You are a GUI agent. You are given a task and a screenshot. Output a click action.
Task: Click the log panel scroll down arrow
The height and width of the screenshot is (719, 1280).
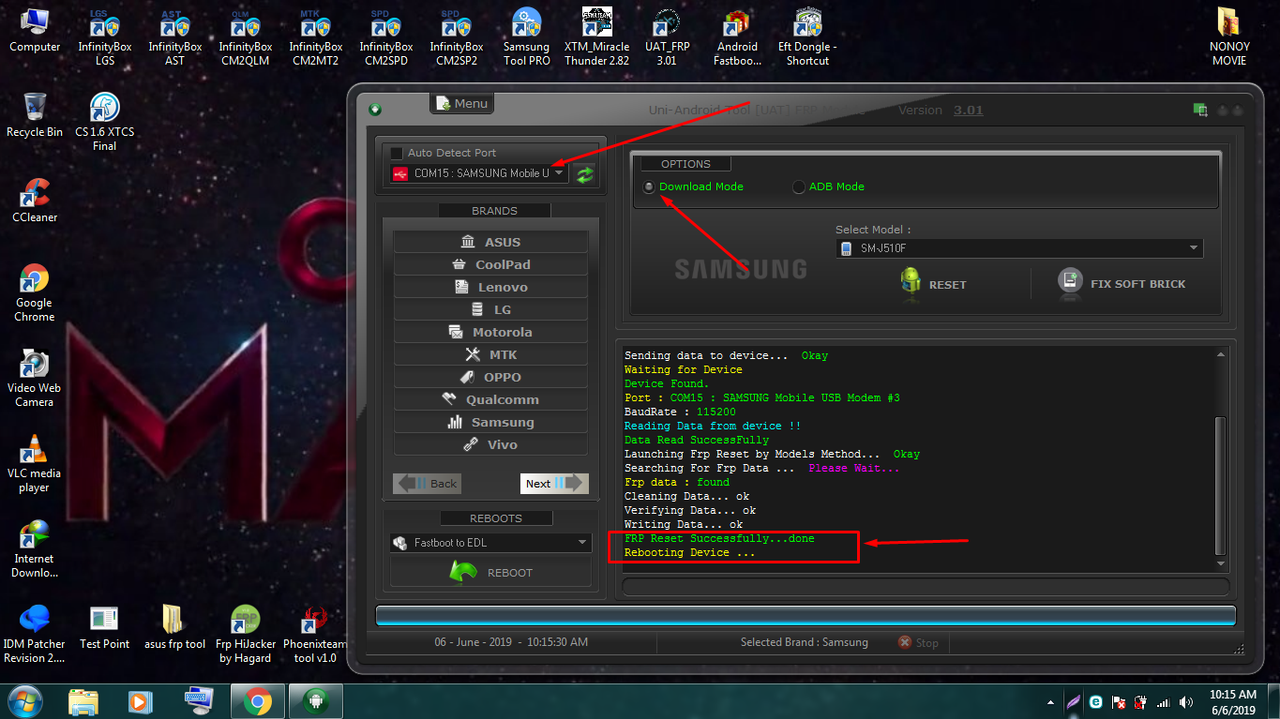point(1220,564)
